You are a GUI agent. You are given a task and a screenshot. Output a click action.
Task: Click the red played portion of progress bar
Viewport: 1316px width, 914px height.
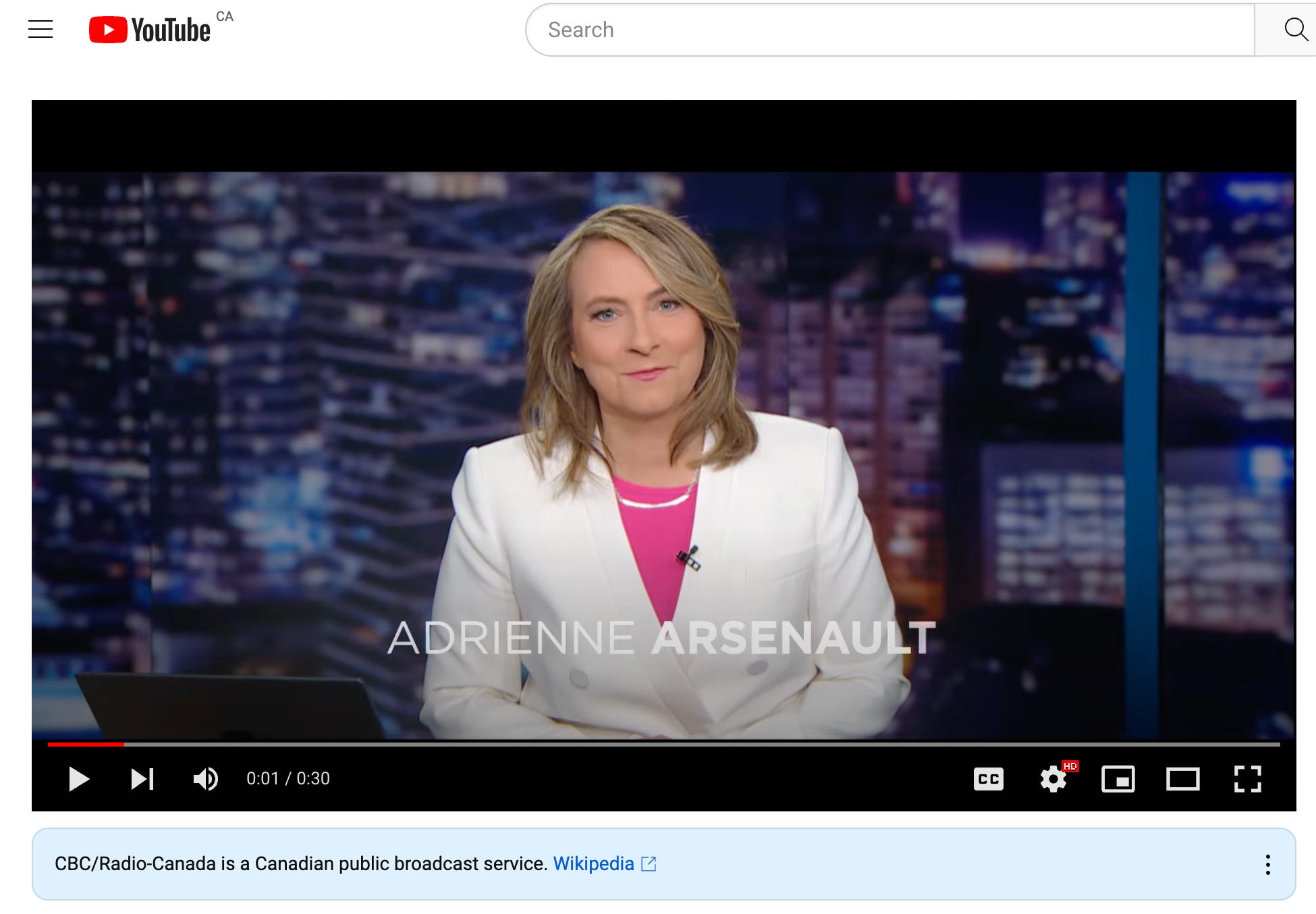coord(85,744)
